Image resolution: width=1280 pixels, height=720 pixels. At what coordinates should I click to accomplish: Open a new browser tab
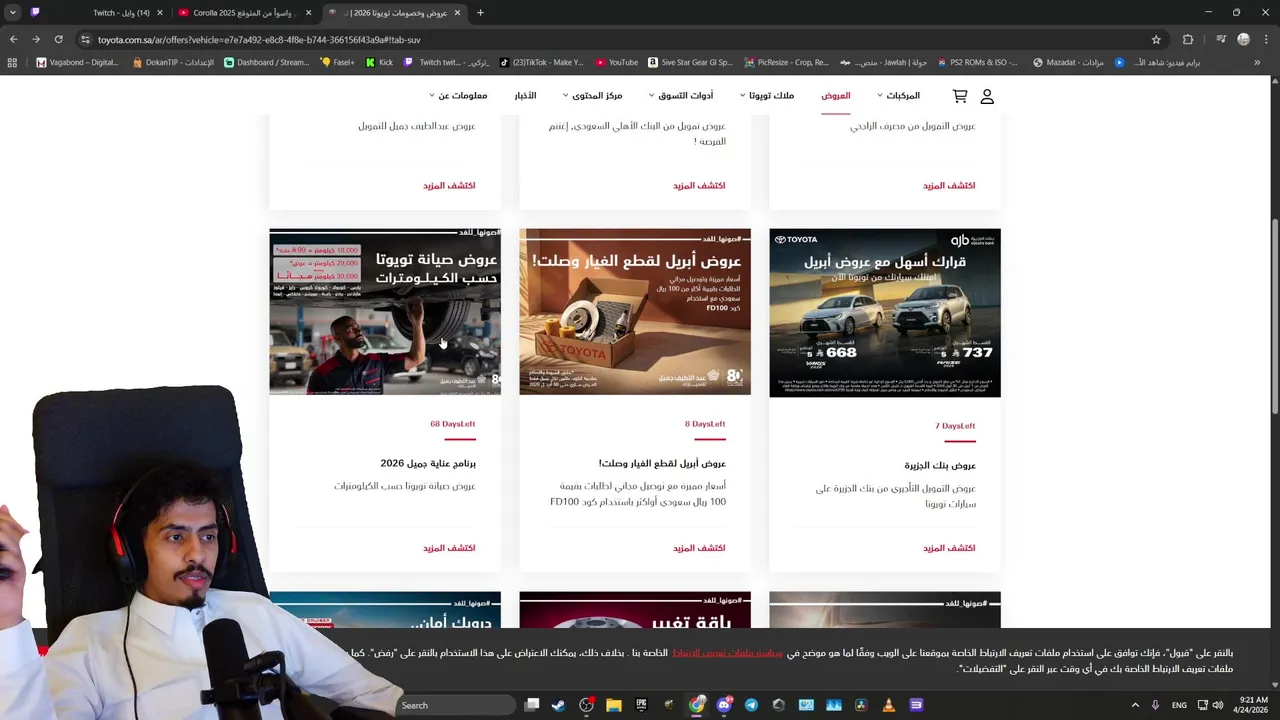[x=480, y=13]
